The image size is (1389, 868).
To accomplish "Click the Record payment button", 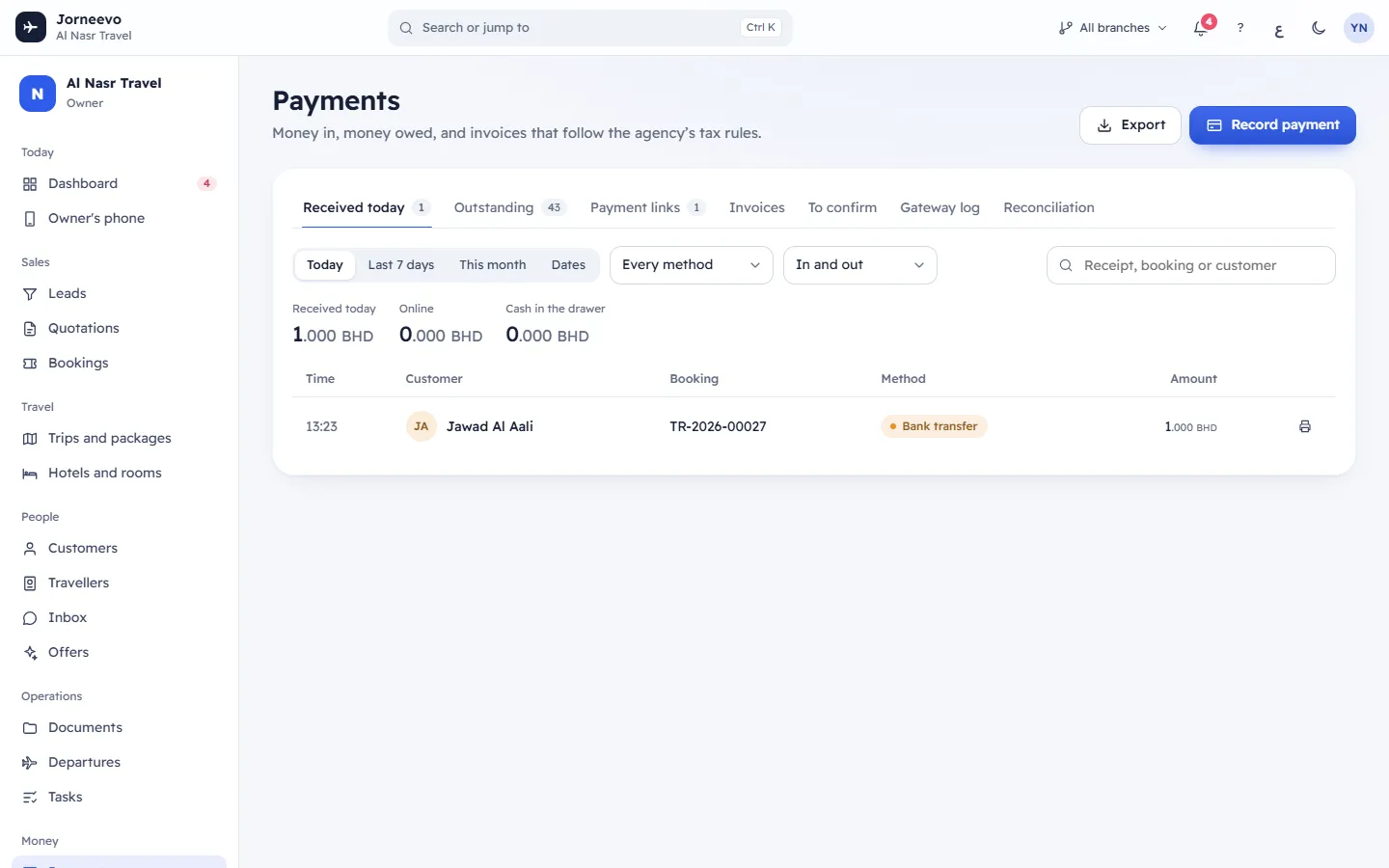I will click(x=1272, y=125).
